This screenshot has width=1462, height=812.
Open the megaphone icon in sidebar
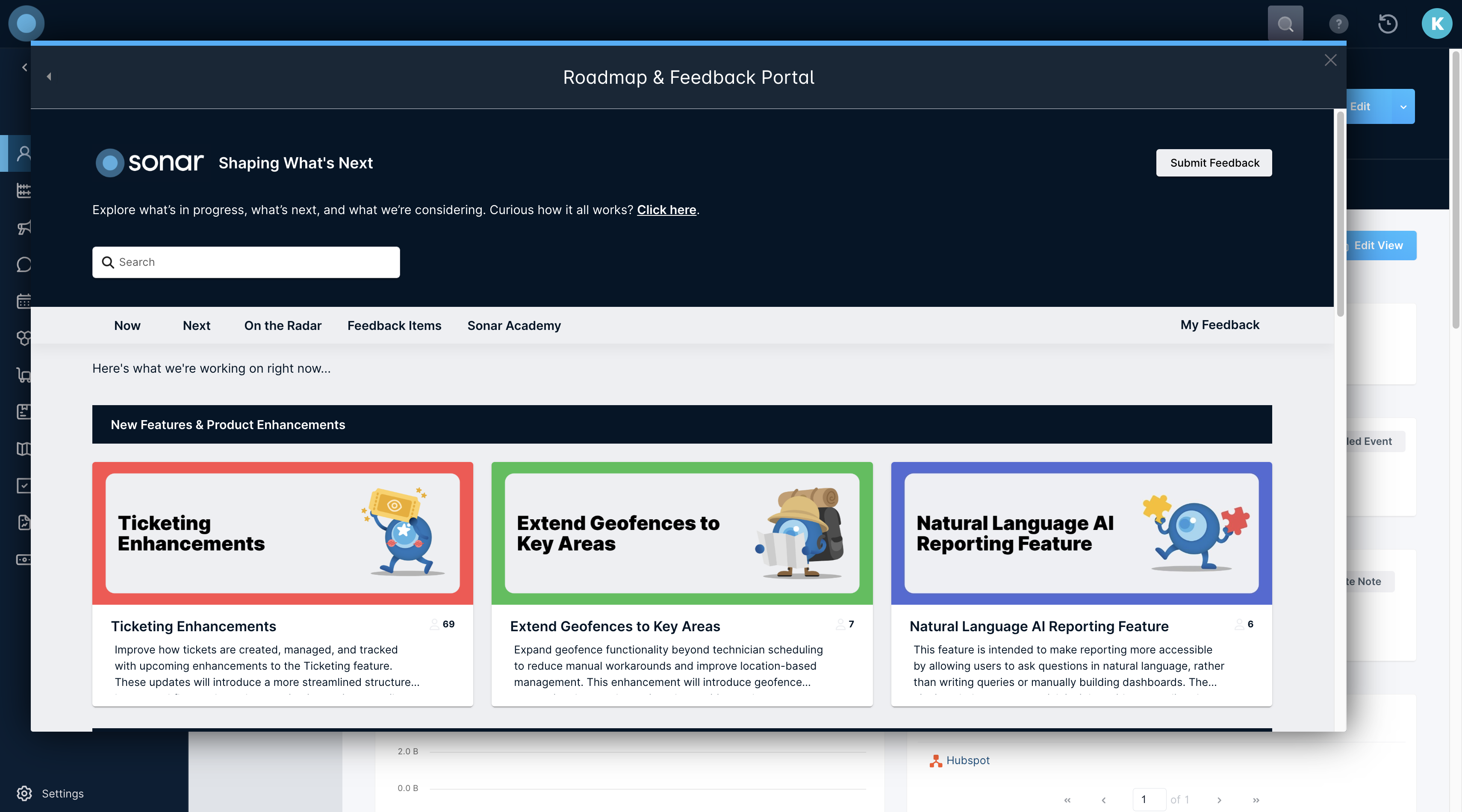coord(24,227)
